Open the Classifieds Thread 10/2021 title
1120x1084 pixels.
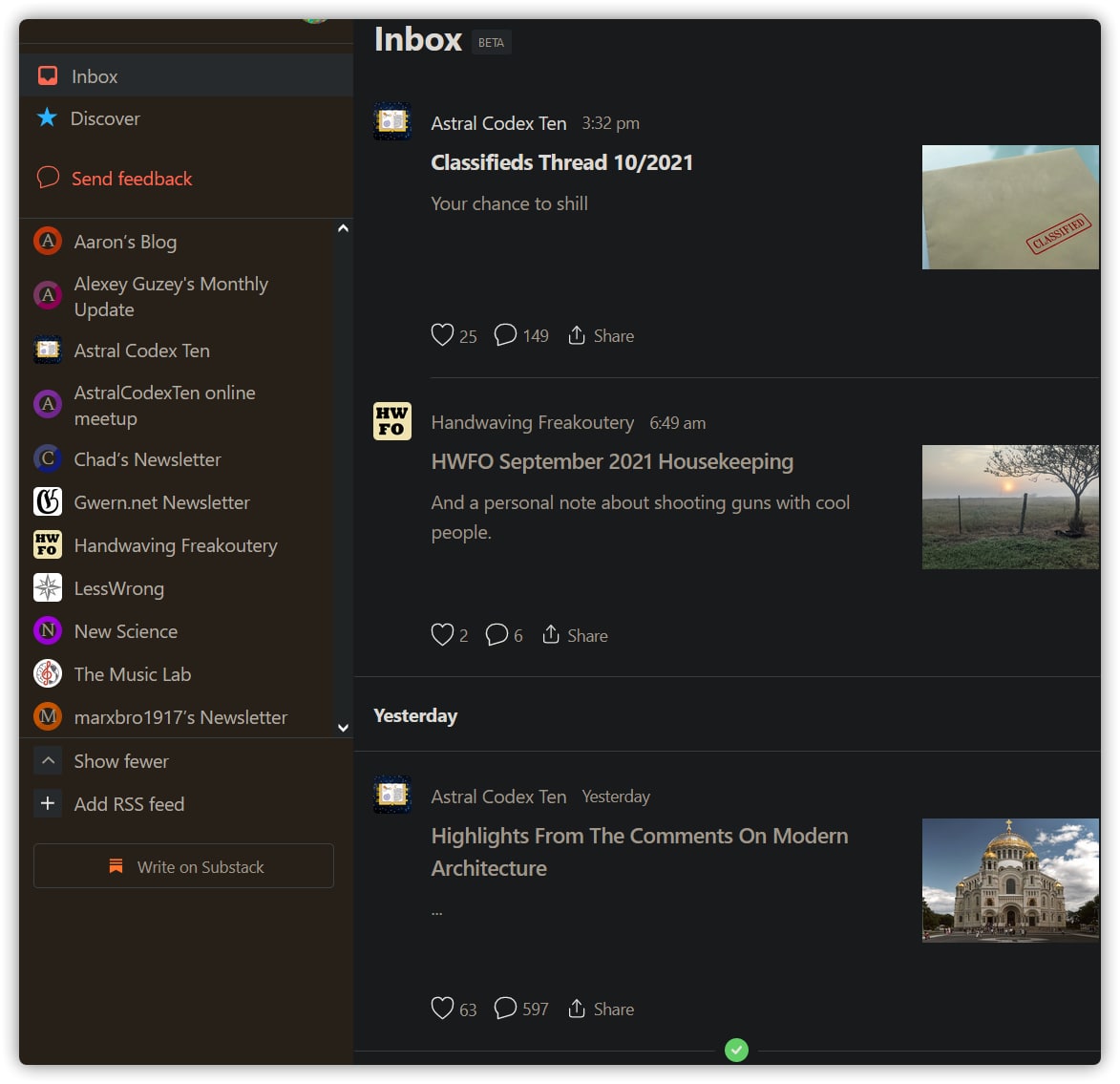click(x=561, y=162)
